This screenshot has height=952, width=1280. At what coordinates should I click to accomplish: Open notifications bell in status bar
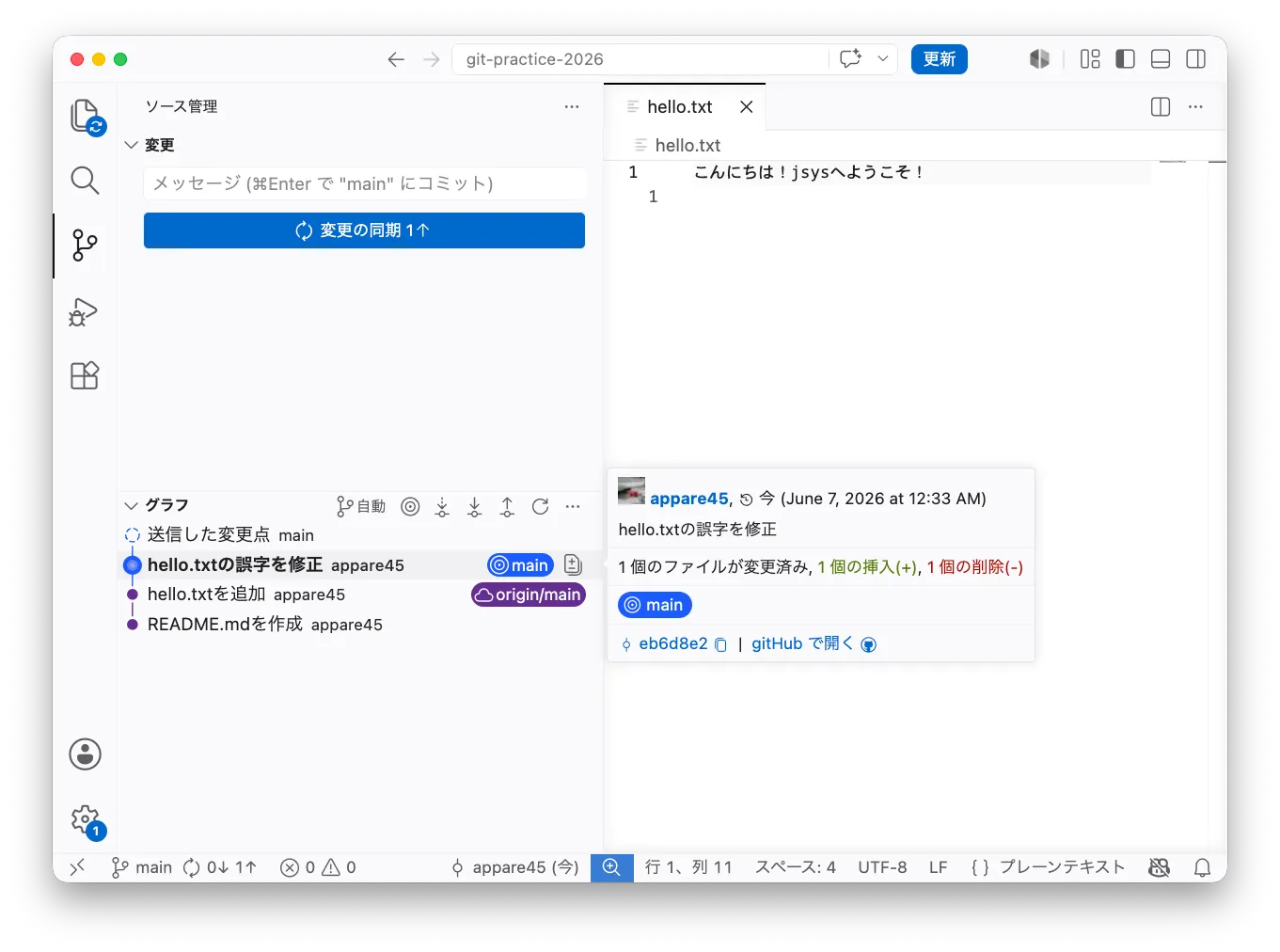1202,867
